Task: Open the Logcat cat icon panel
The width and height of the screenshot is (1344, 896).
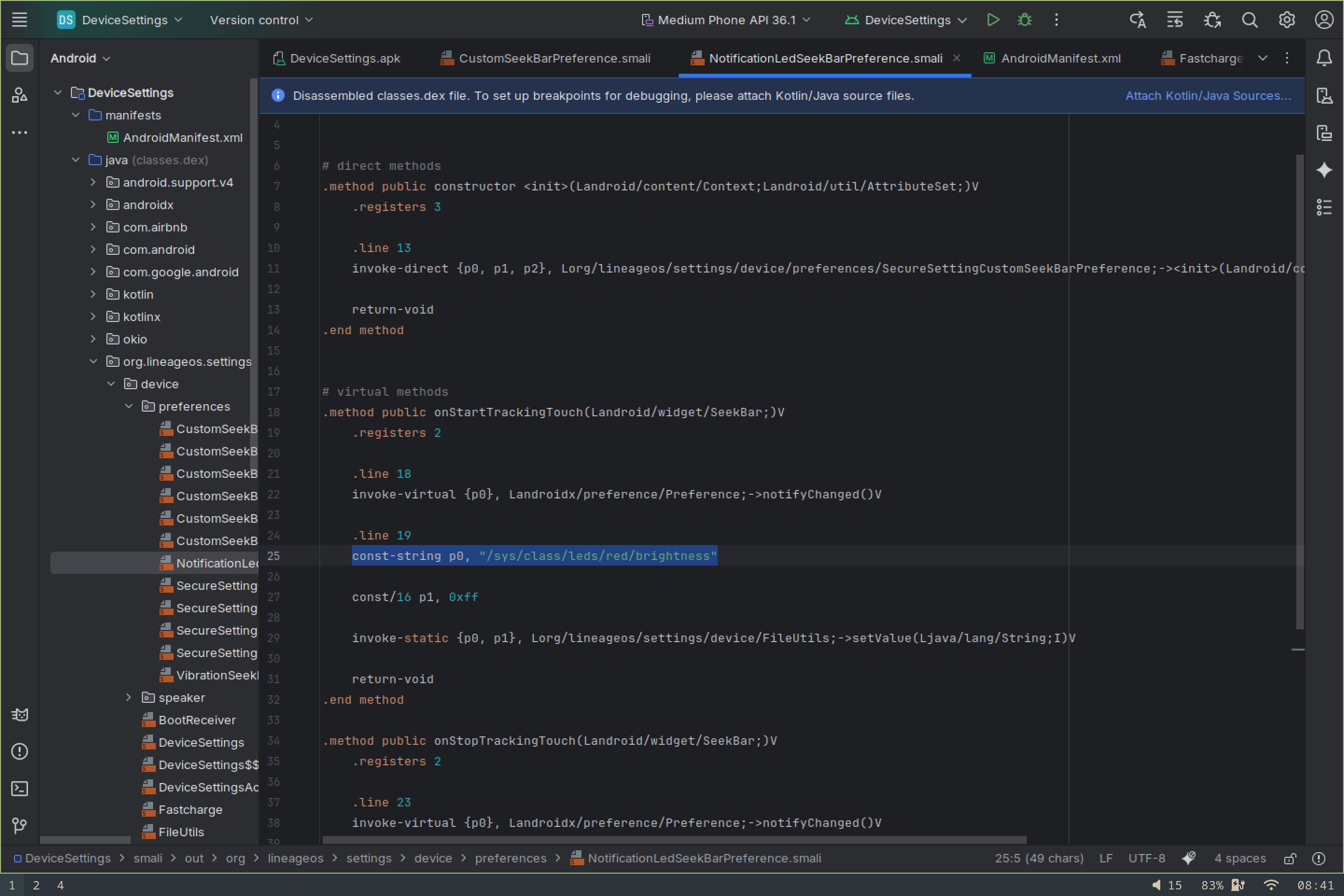Action: click(x=20, y=714)
